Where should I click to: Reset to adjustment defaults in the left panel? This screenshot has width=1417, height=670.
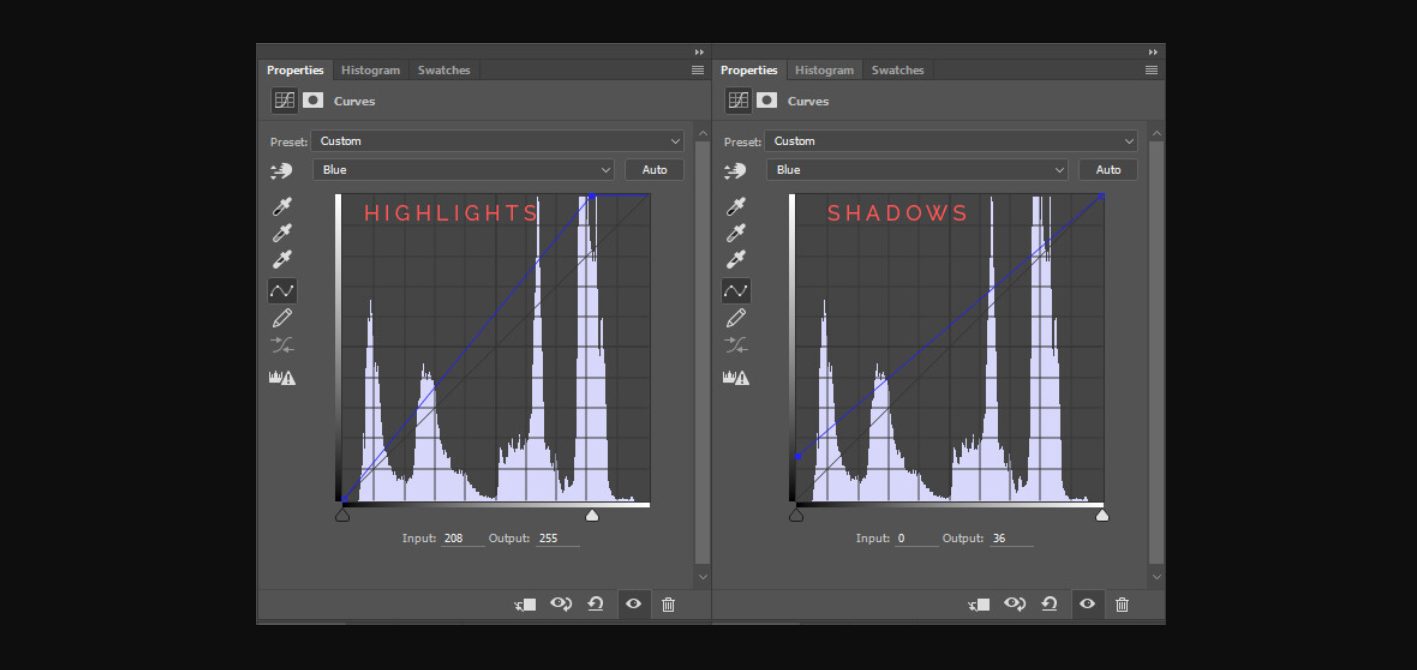click(596, 604)
